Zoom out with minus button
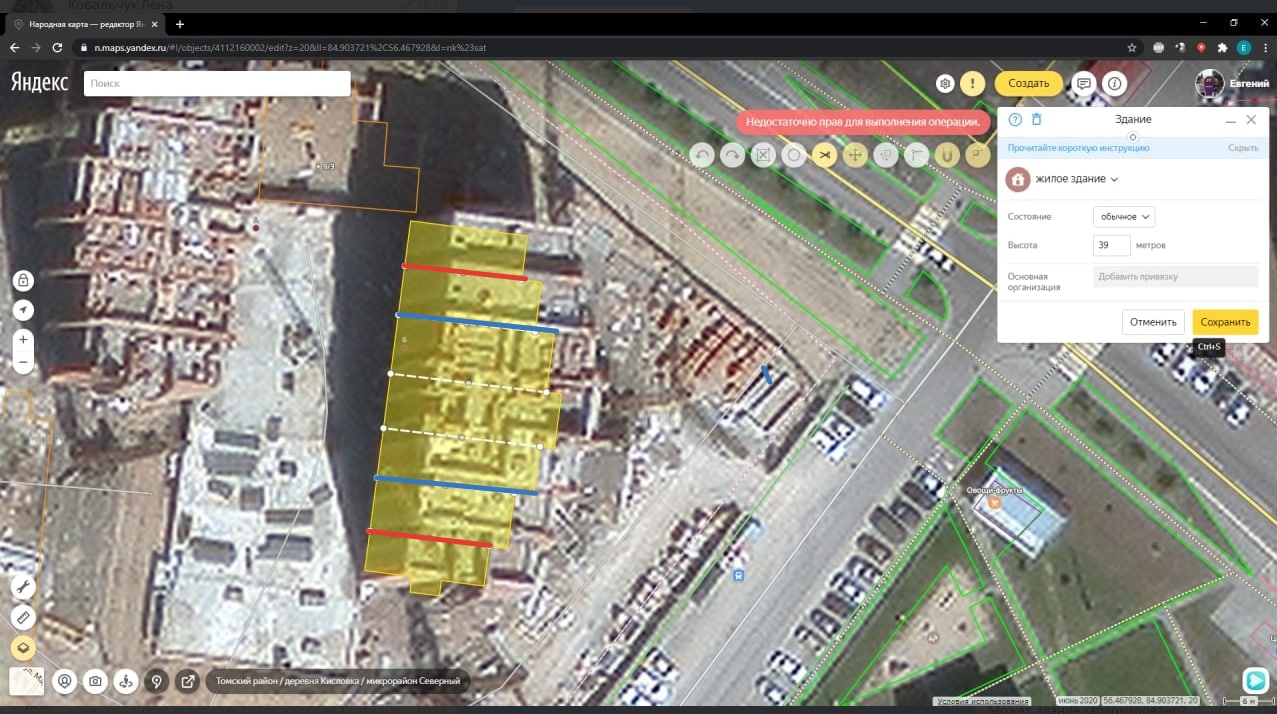1277x714 pixels. pos(23,364)
